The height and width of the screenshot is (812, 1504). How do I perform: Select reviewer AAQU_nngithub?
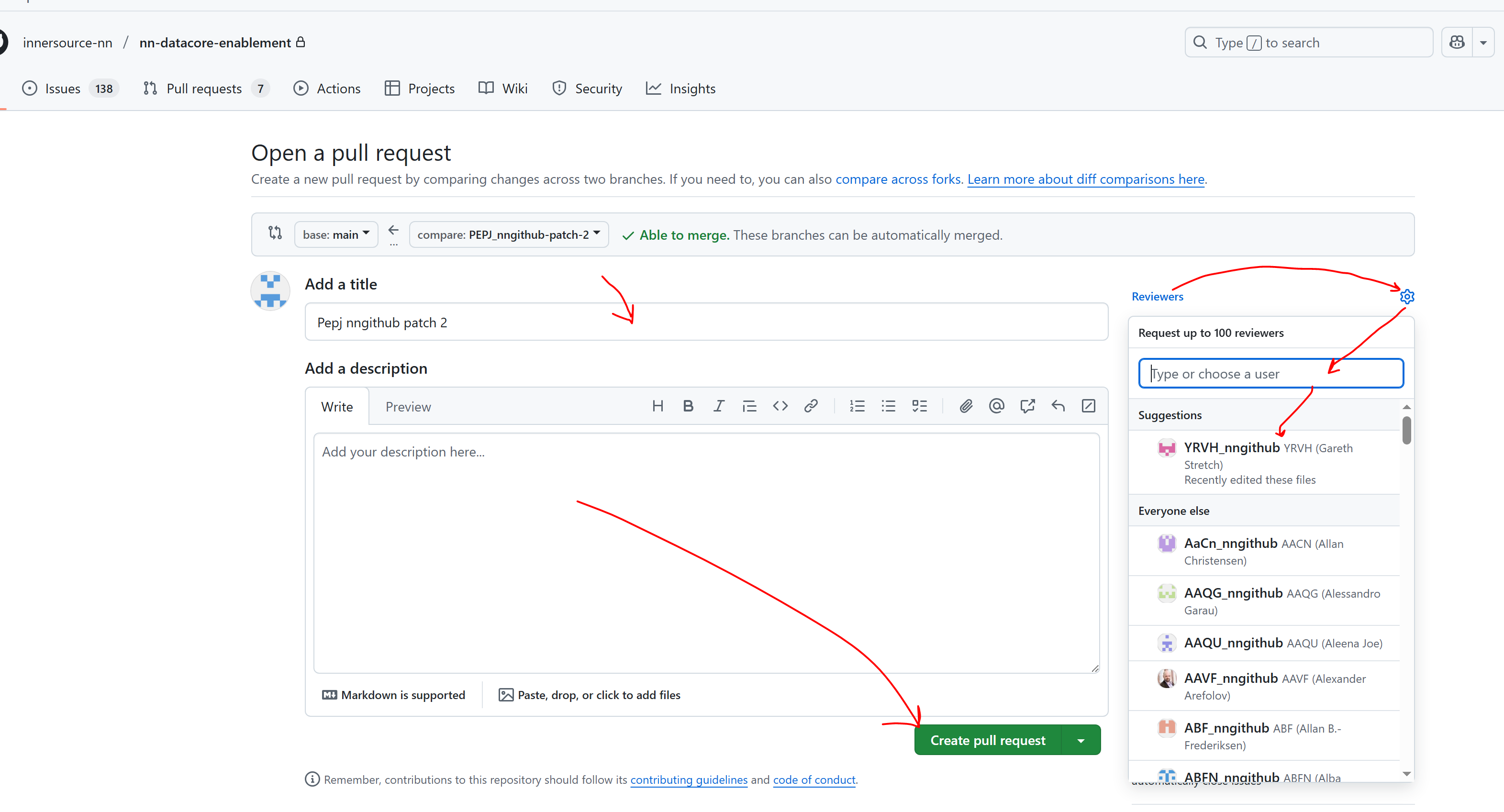[1264, 644]
